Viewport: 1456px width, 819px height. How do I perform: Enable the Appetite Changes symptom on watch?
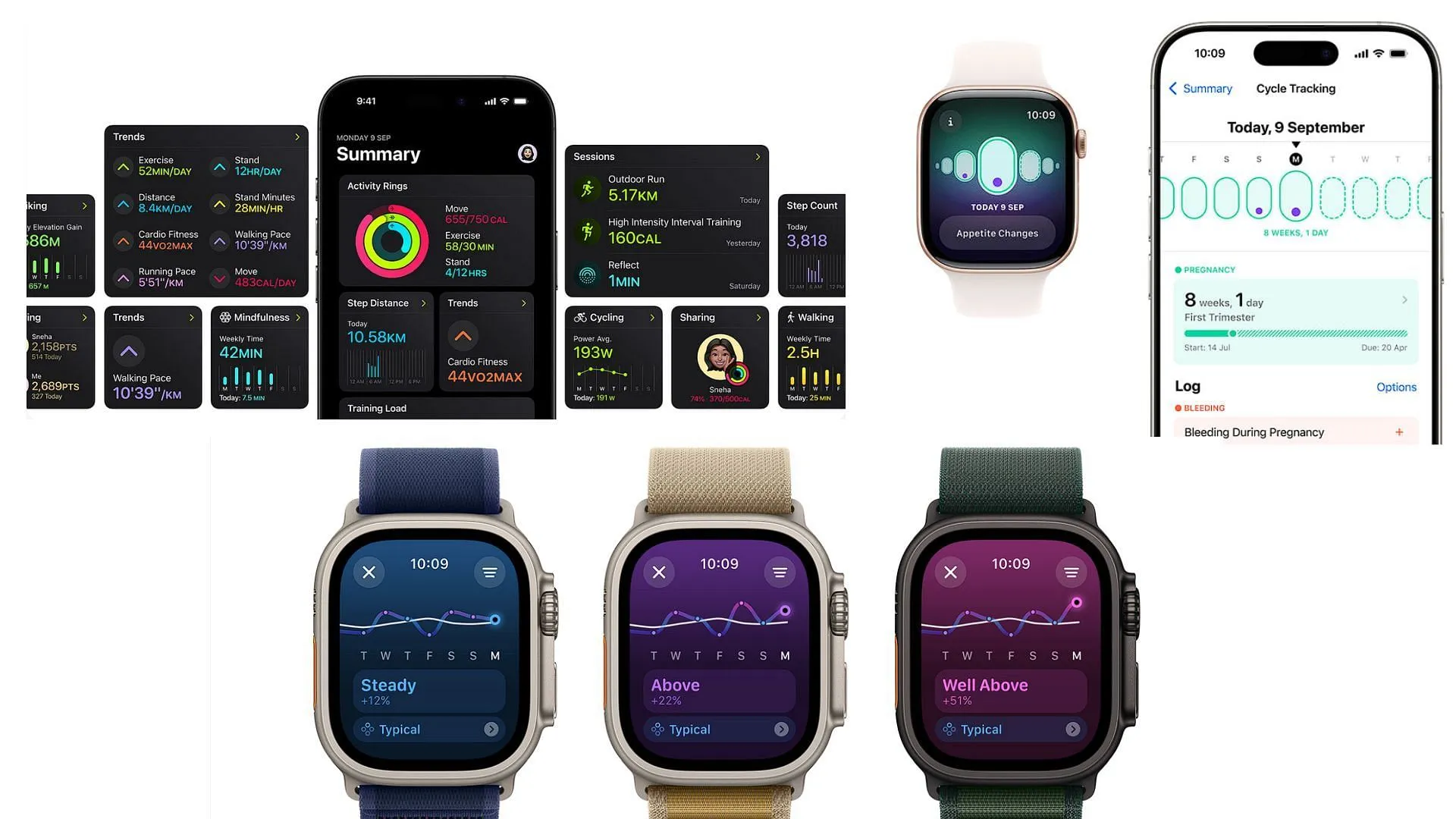pyautogui.click(x=996, y=232)
